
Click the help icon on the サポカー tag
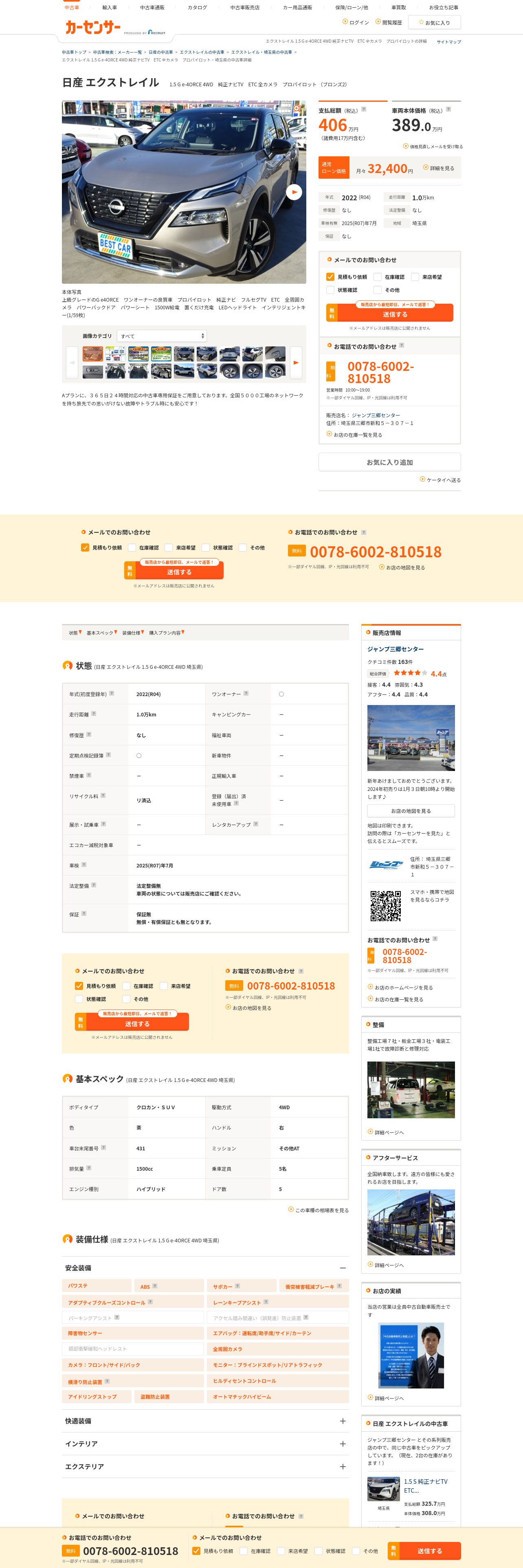237,1286
